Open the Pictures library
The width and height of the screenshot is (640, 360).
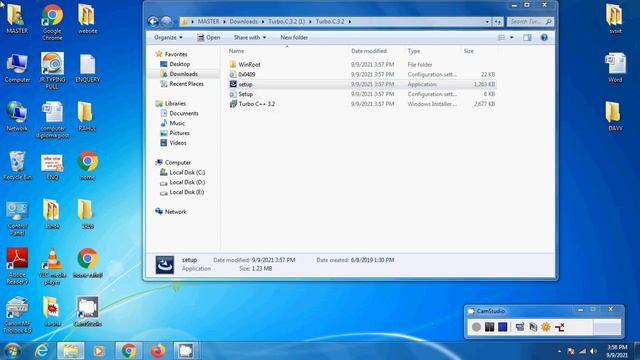[179, 133]
